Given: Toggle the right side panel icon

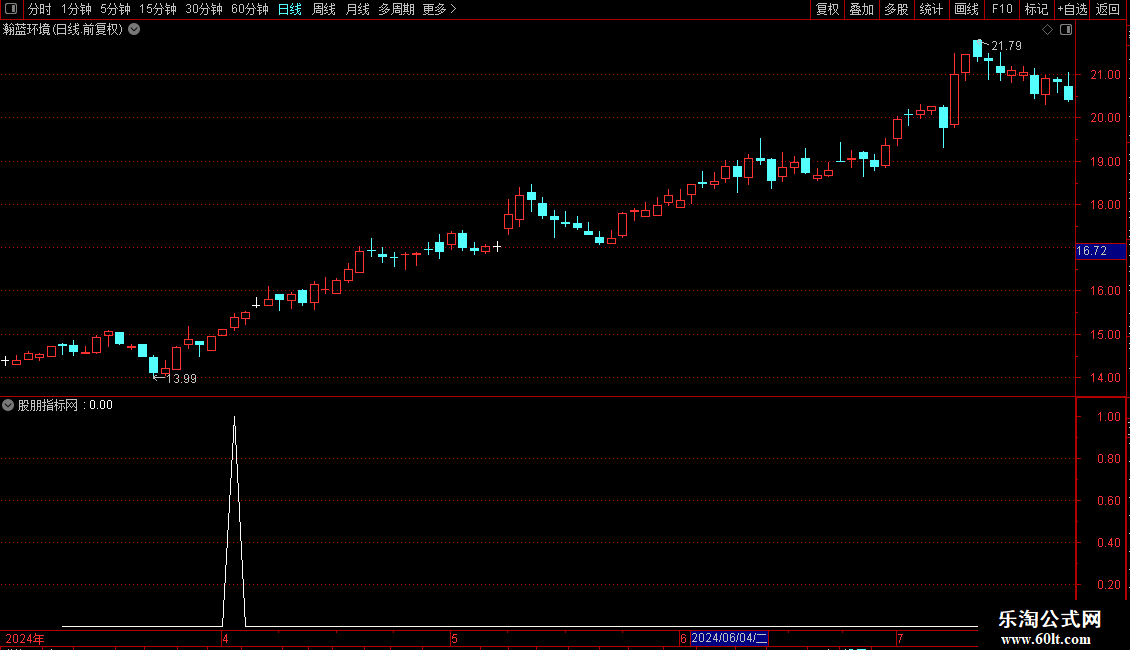Looking at the screenshot, I should (x=1066, y=30).
